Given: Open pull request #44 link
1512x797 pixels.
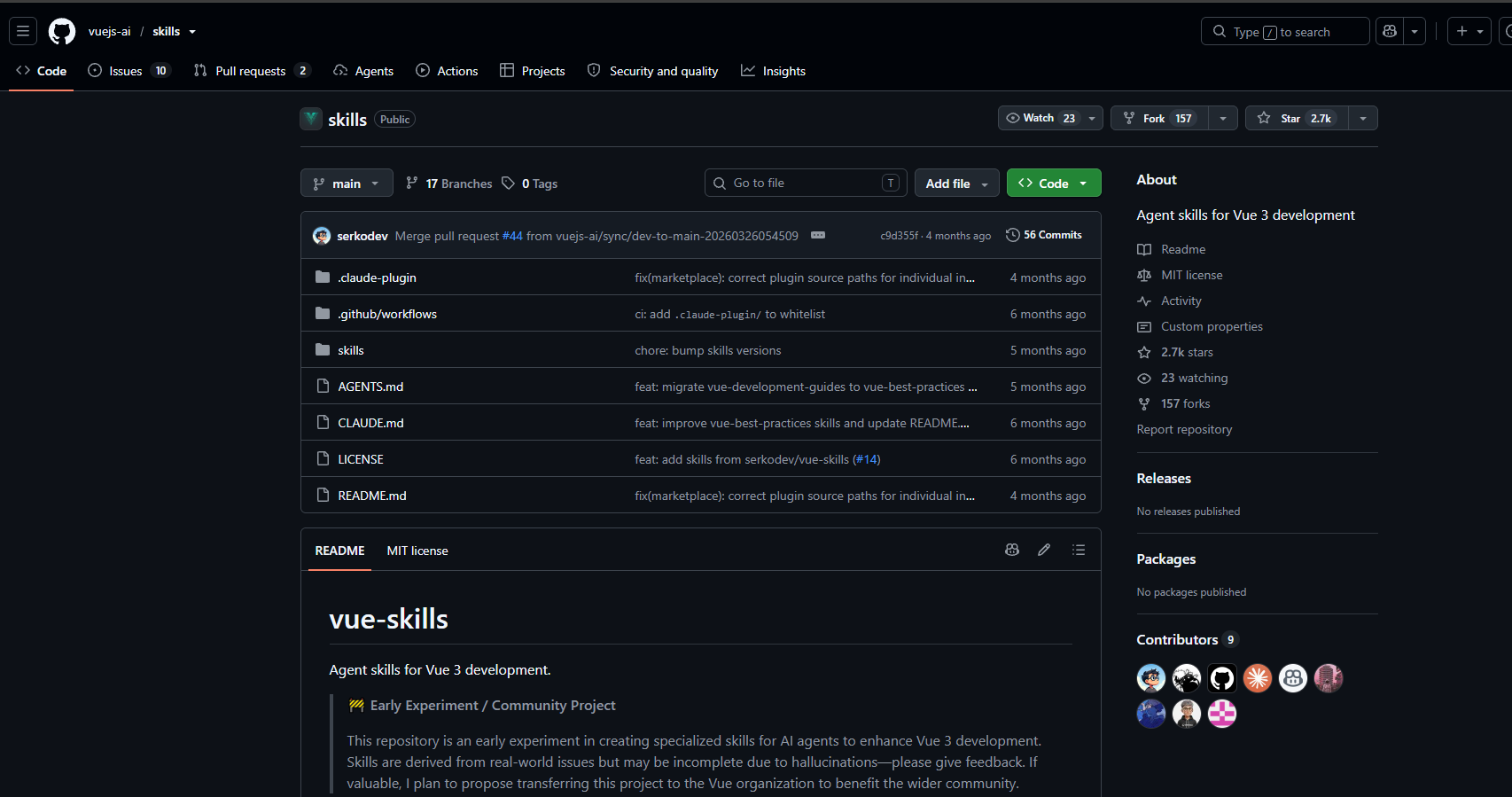Looking at the screenshot, I should [x=512, y=236].
